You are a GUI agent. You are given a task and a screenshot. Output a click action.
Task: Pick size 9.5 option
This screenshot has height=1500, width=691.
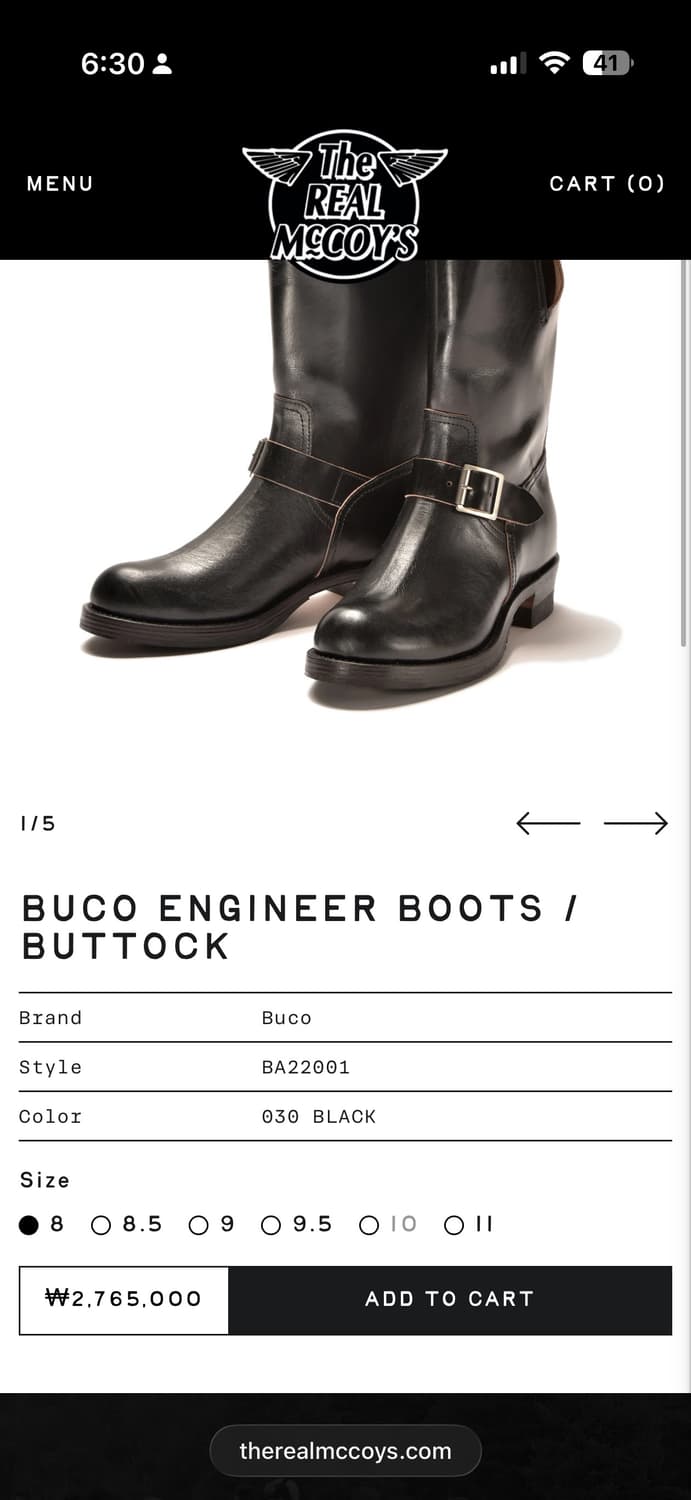(296, 1224)
